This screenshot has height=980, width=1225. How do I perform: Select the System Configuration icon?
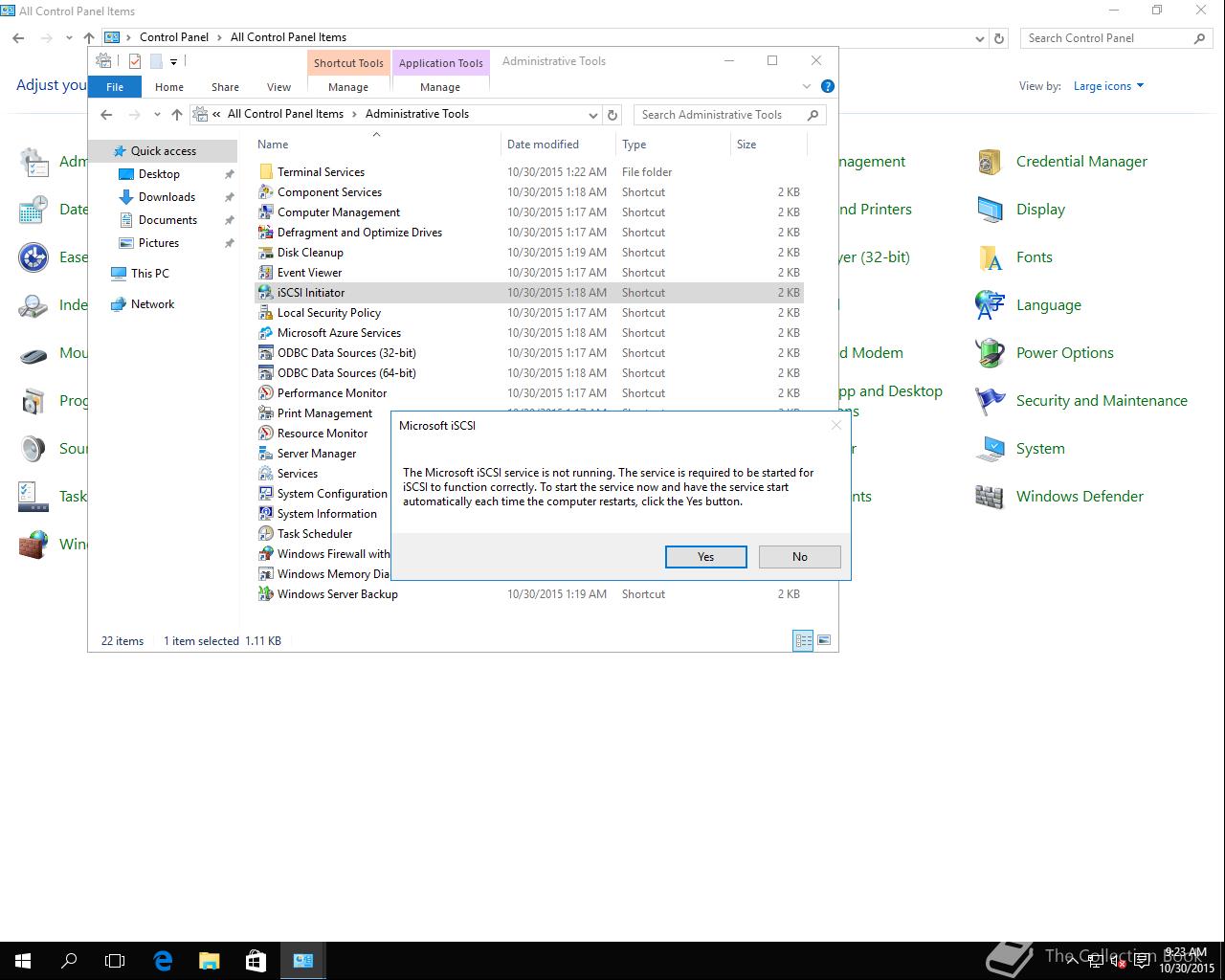pos(266,494)
